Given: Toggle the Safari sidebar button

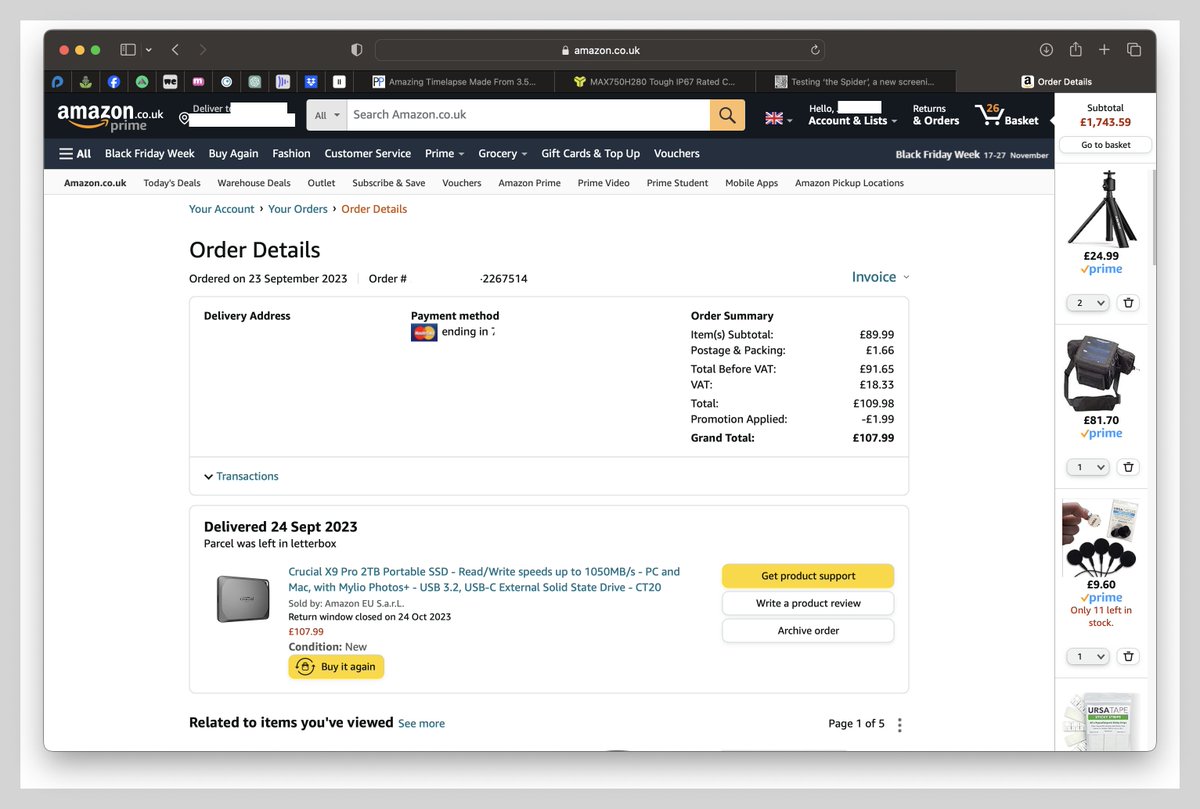Looking at the screenshot, I should (128, 49).
